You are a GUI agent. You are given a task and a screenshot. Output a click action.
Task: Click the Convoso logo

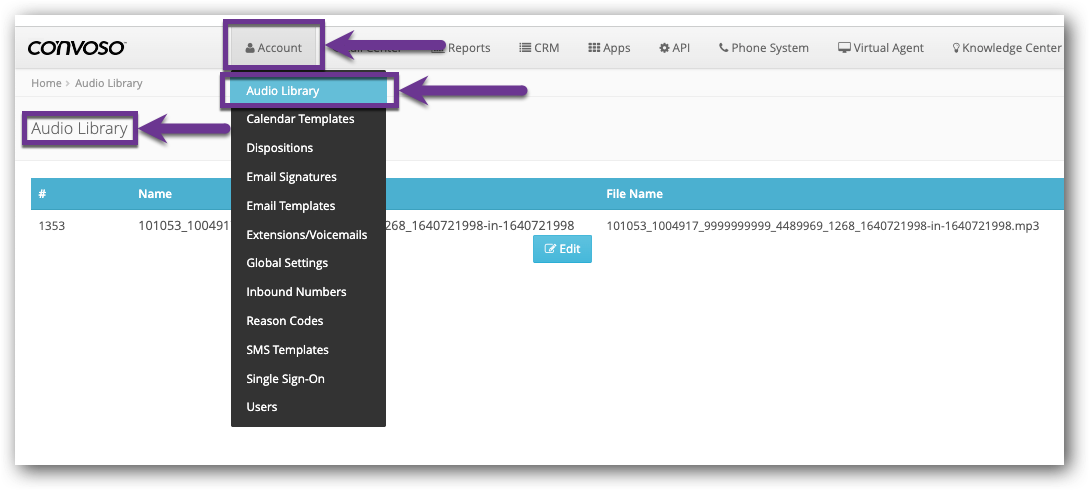pos(76,48)
